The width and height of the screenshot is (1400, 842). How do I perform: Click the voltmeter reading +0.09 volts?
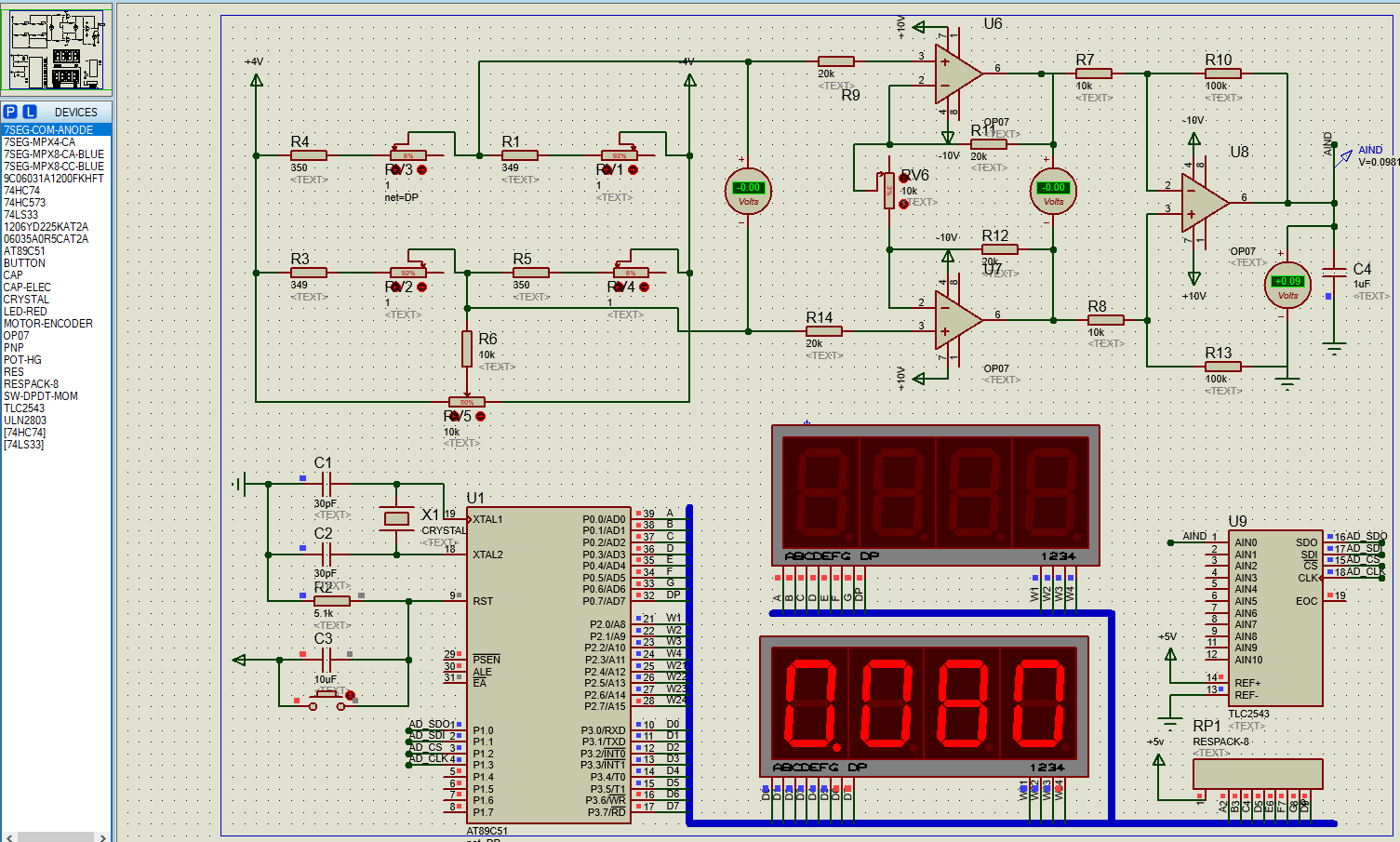1287,285
